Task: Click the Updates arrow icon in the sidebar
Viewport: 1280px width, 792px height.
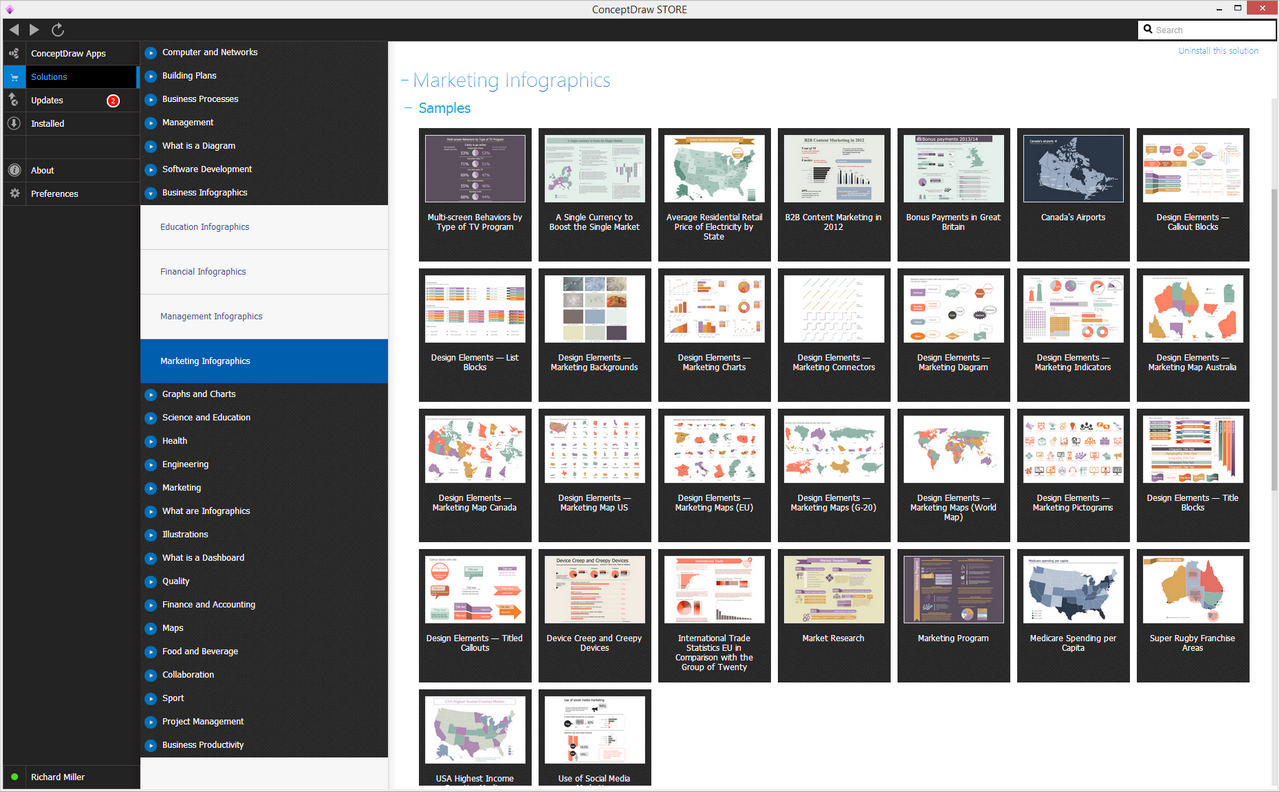Action: pos(14,100)
